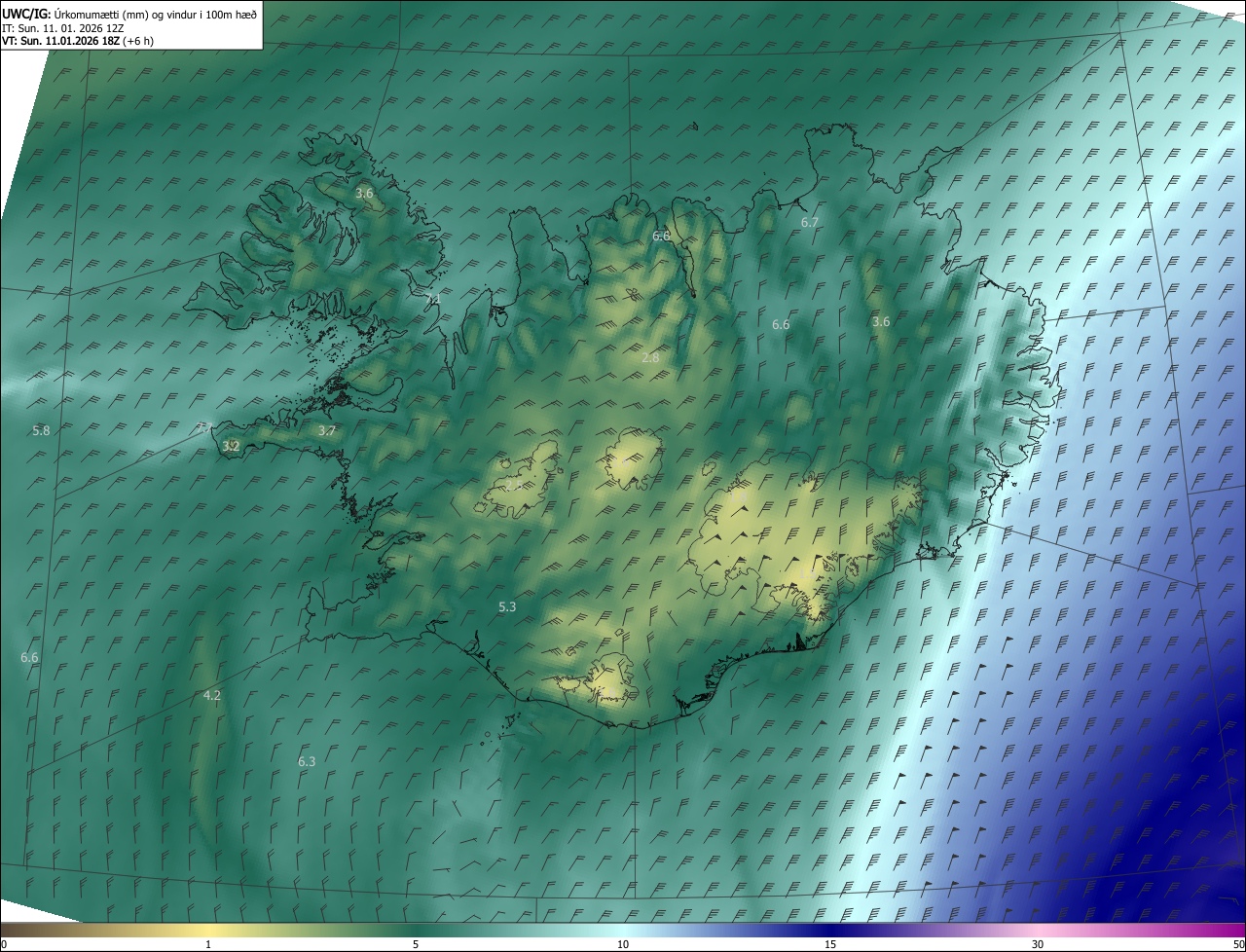Click the valid time line "VT: Sun. 11.01.2026 18Z (+6 h)"

point(78,41)
